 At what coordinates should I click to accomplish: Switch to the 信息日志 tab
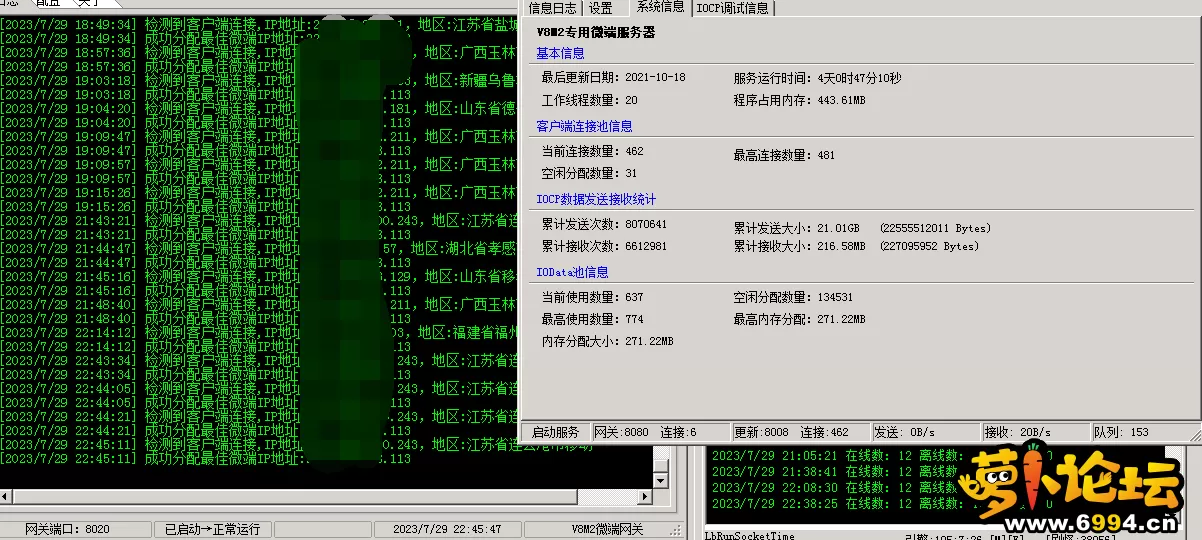coord(553,8)
